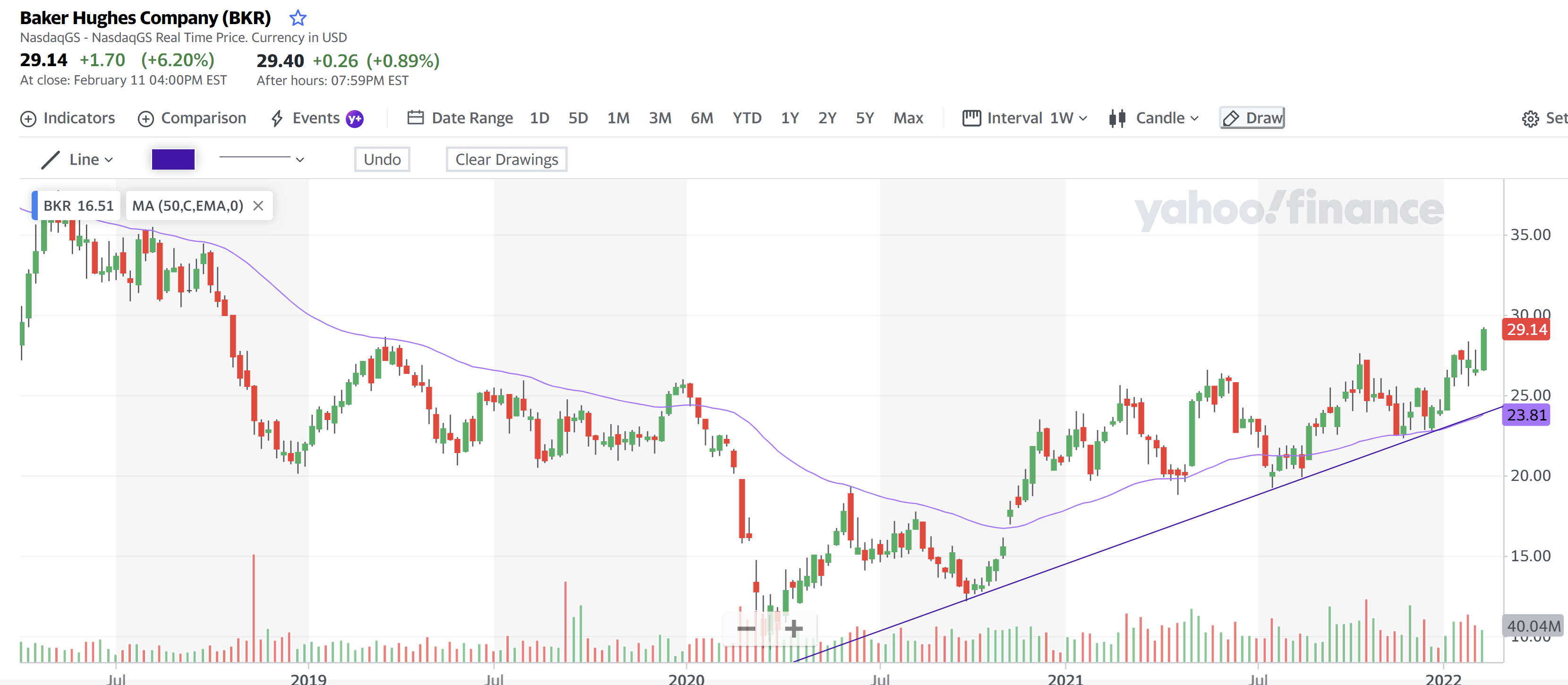Click the 2020 time axis label
Image resolution: width=1568 pixels, height=685 pixels.
(686, 678)
